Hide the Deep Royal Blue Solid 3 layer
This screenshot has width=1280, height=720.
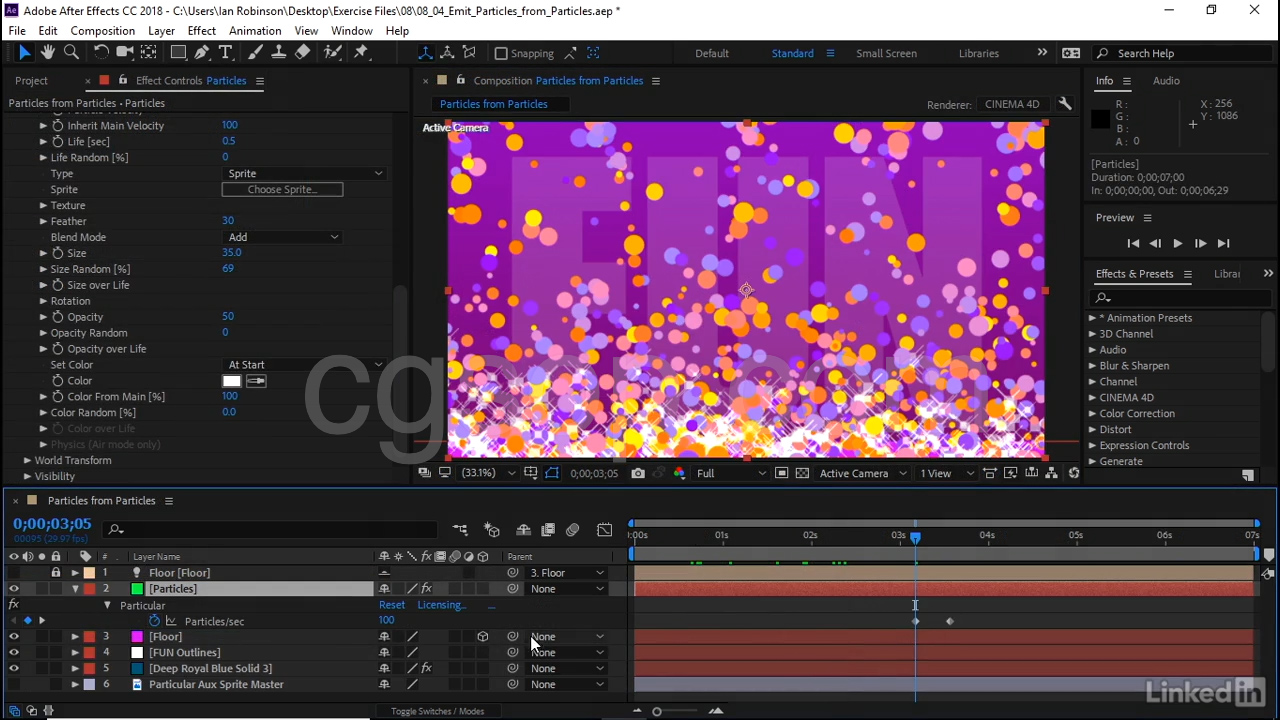coord(14,668)
